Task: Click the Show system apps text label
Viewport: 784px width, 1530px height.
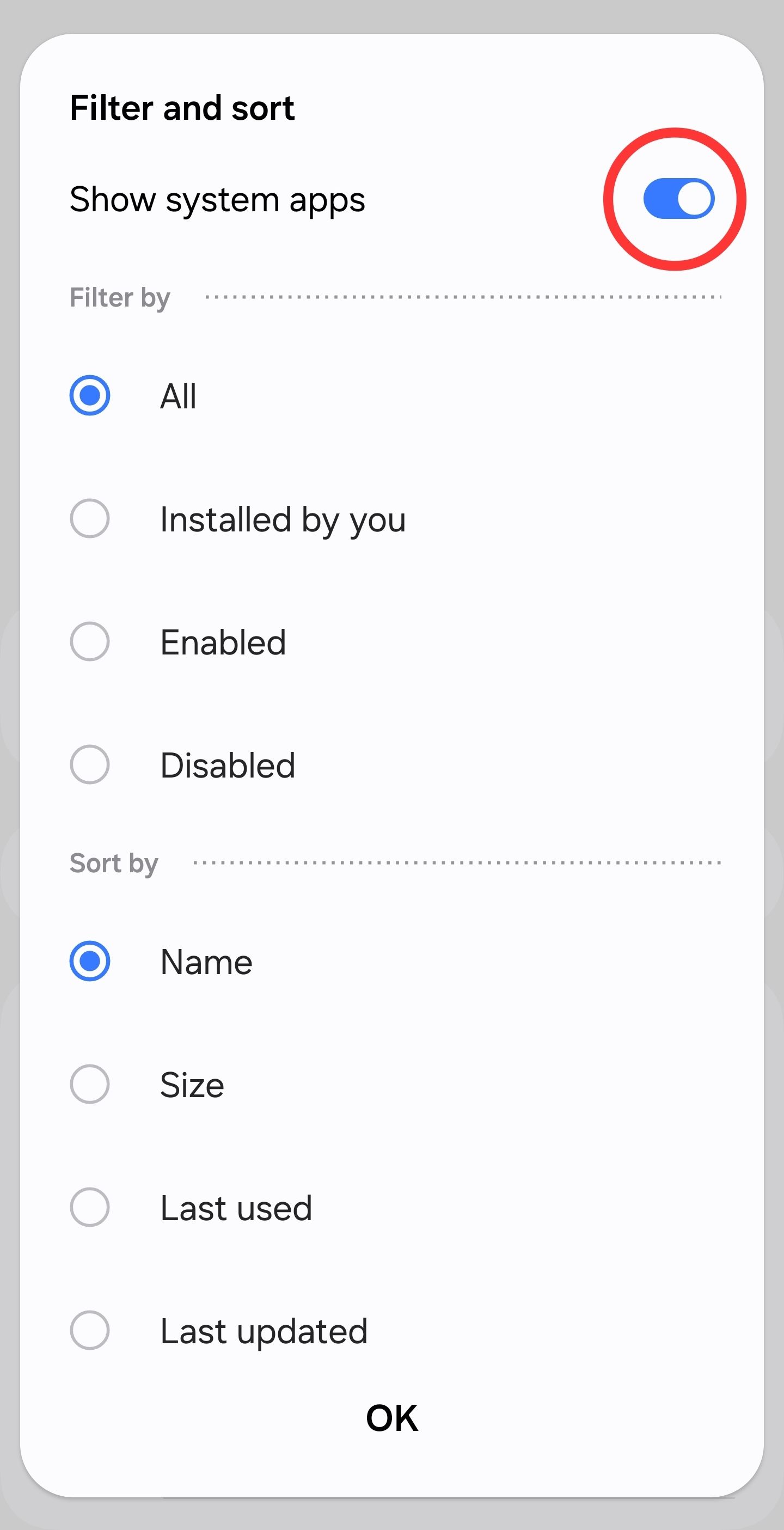Action: coord(217,200)
